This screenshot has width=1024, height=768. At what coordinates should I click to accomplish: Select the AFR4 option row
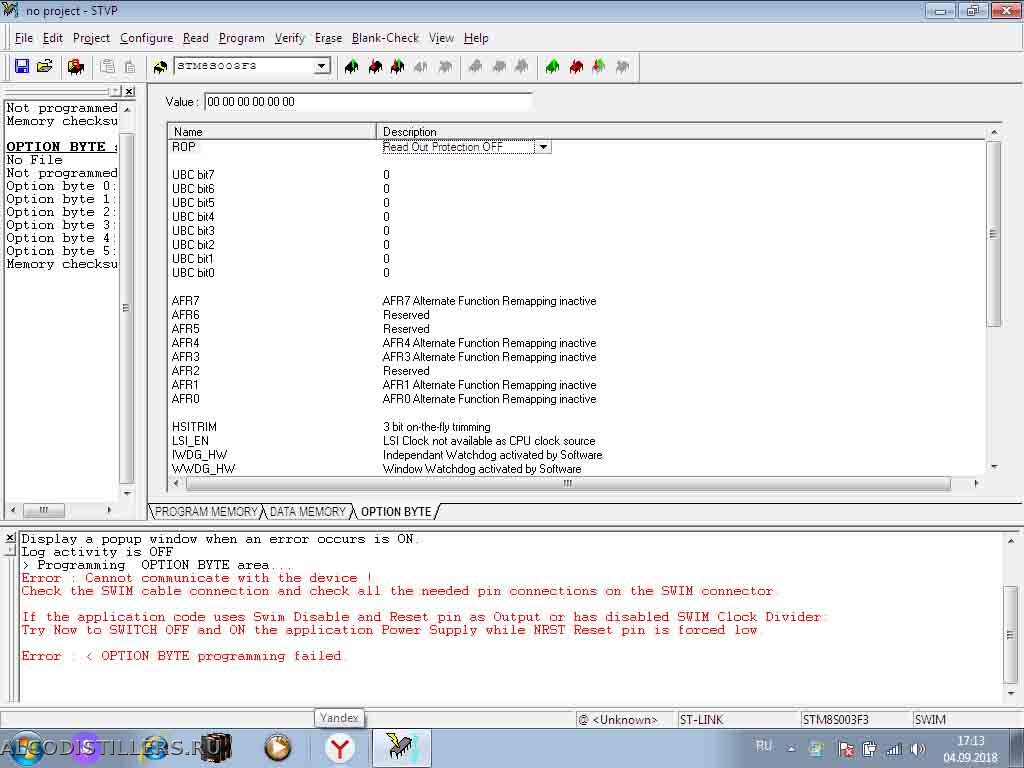point(577,343)
